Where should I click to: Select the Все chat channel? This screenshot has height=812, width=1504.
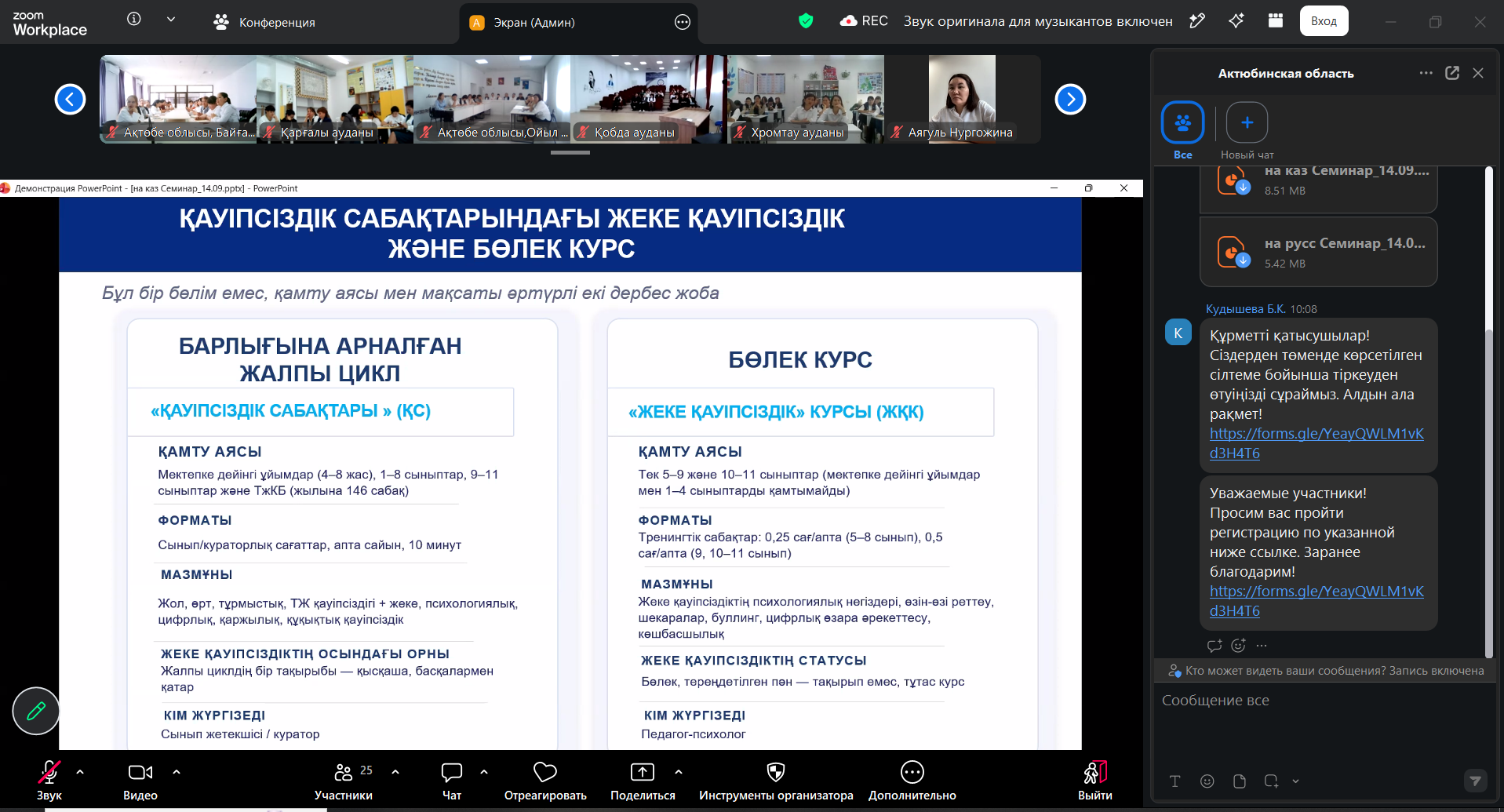point(1182,130)
